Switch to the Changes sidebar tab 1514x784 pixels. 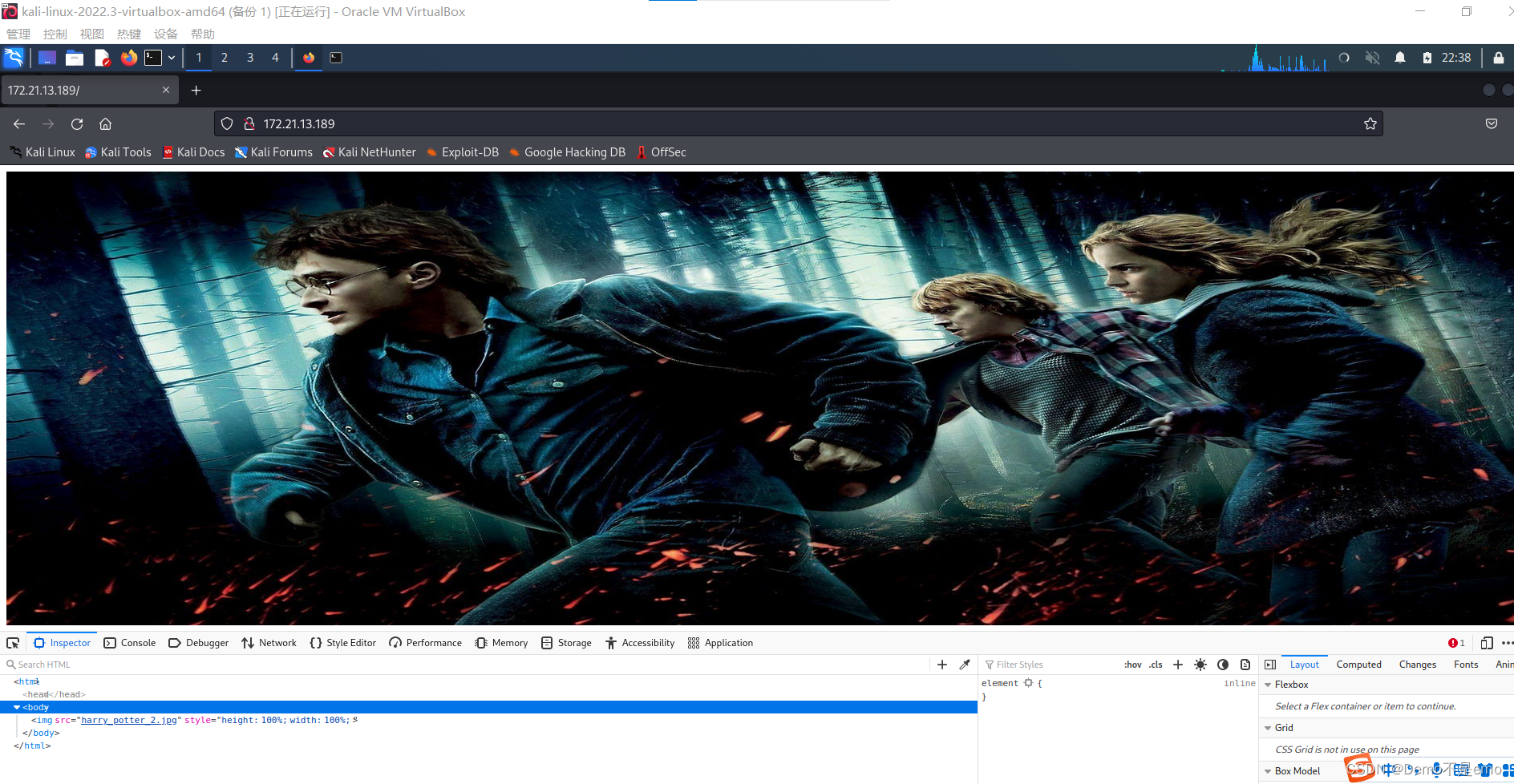pos(1418,665)
